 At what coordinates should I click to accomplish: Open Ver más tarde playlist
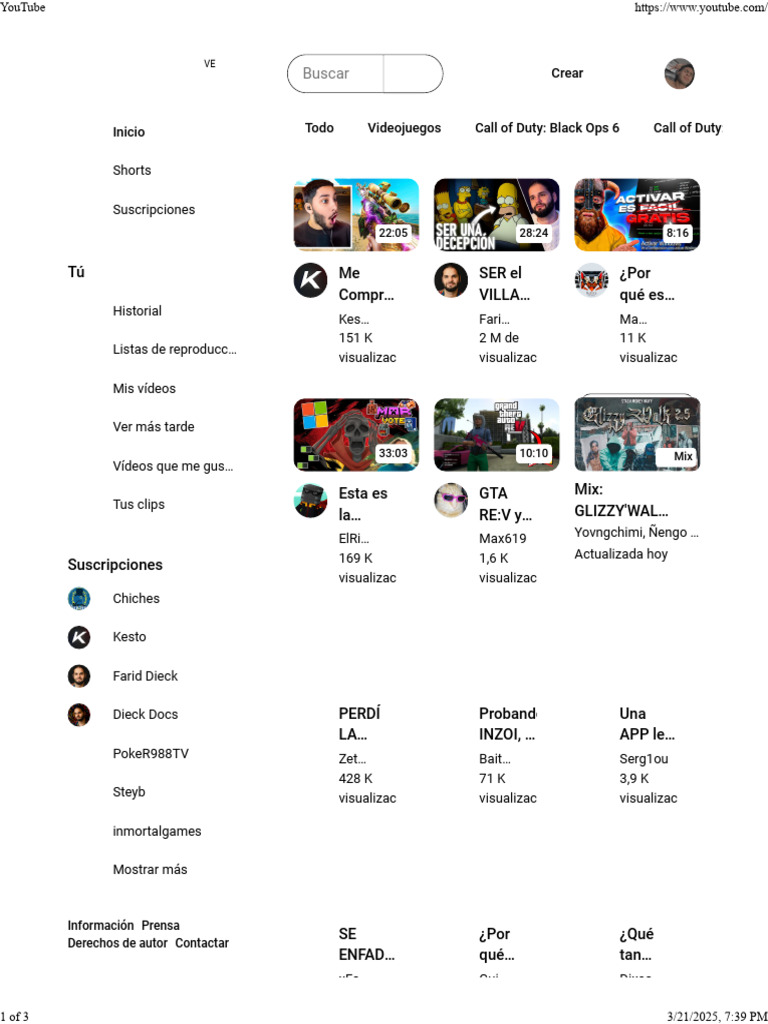pyautogui.click(x=153, y=426)
